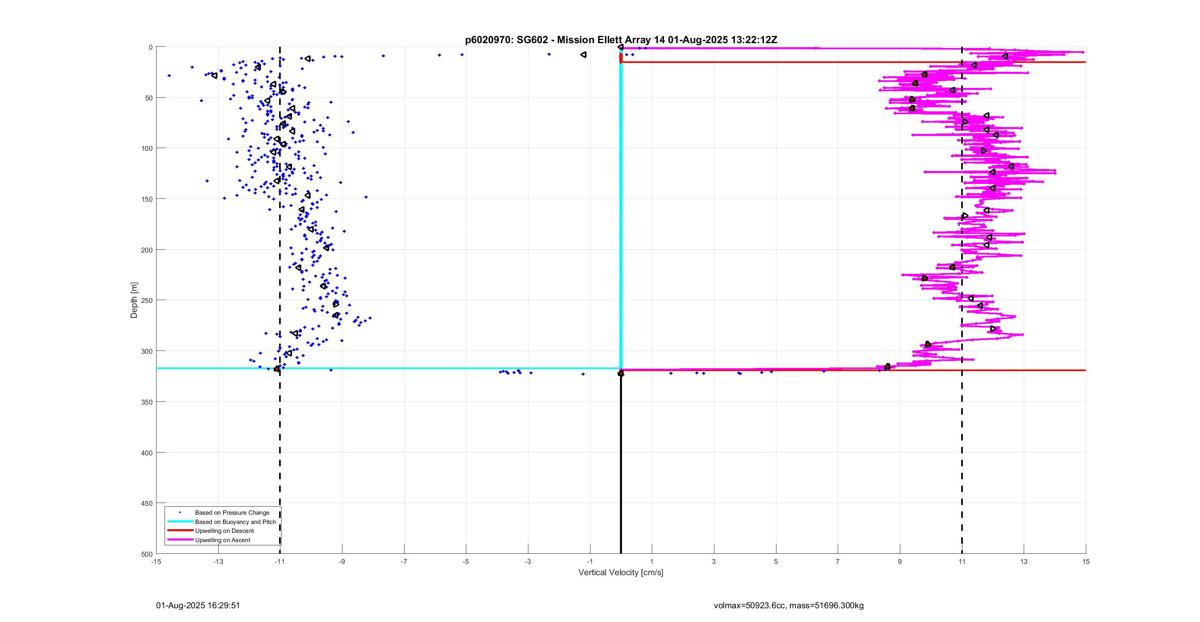Click the positive '15' x-axis tick label
This screenshot has width=1200, height=622.
coord(1086,562)
